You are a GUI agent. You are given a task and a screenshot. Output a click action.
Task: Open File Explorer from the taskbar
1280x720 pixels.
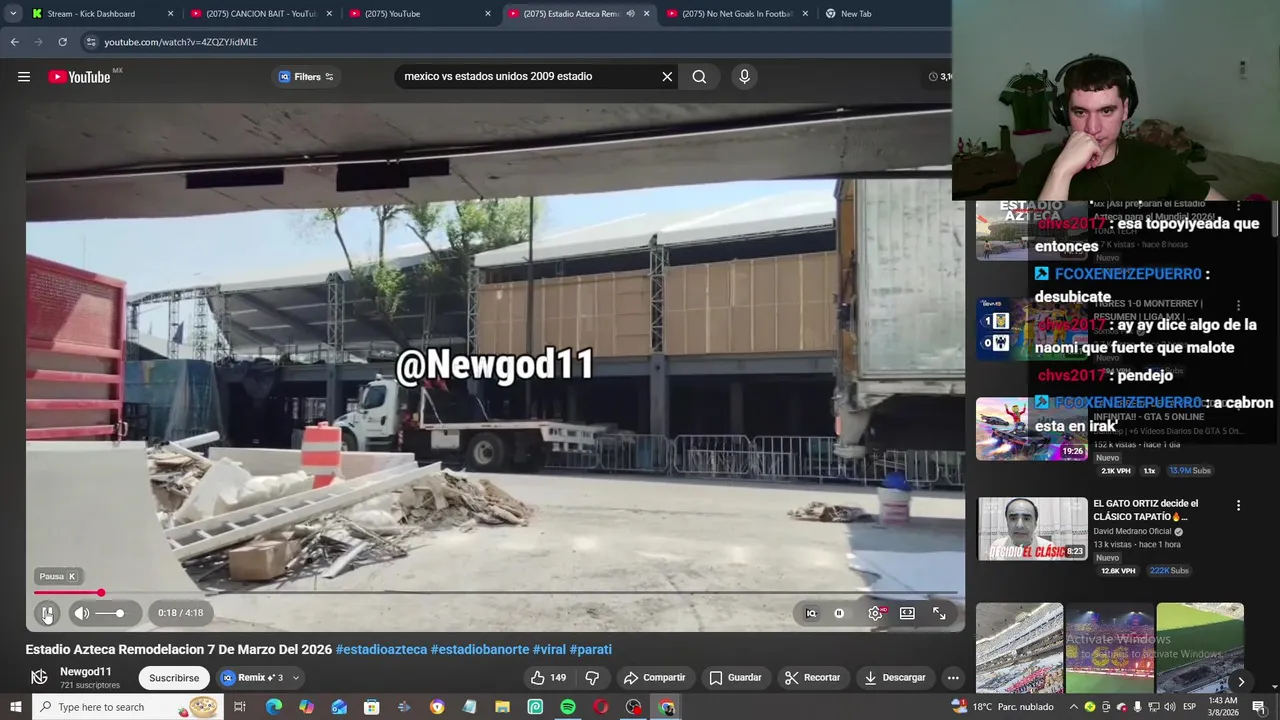[x=502, y=707]
